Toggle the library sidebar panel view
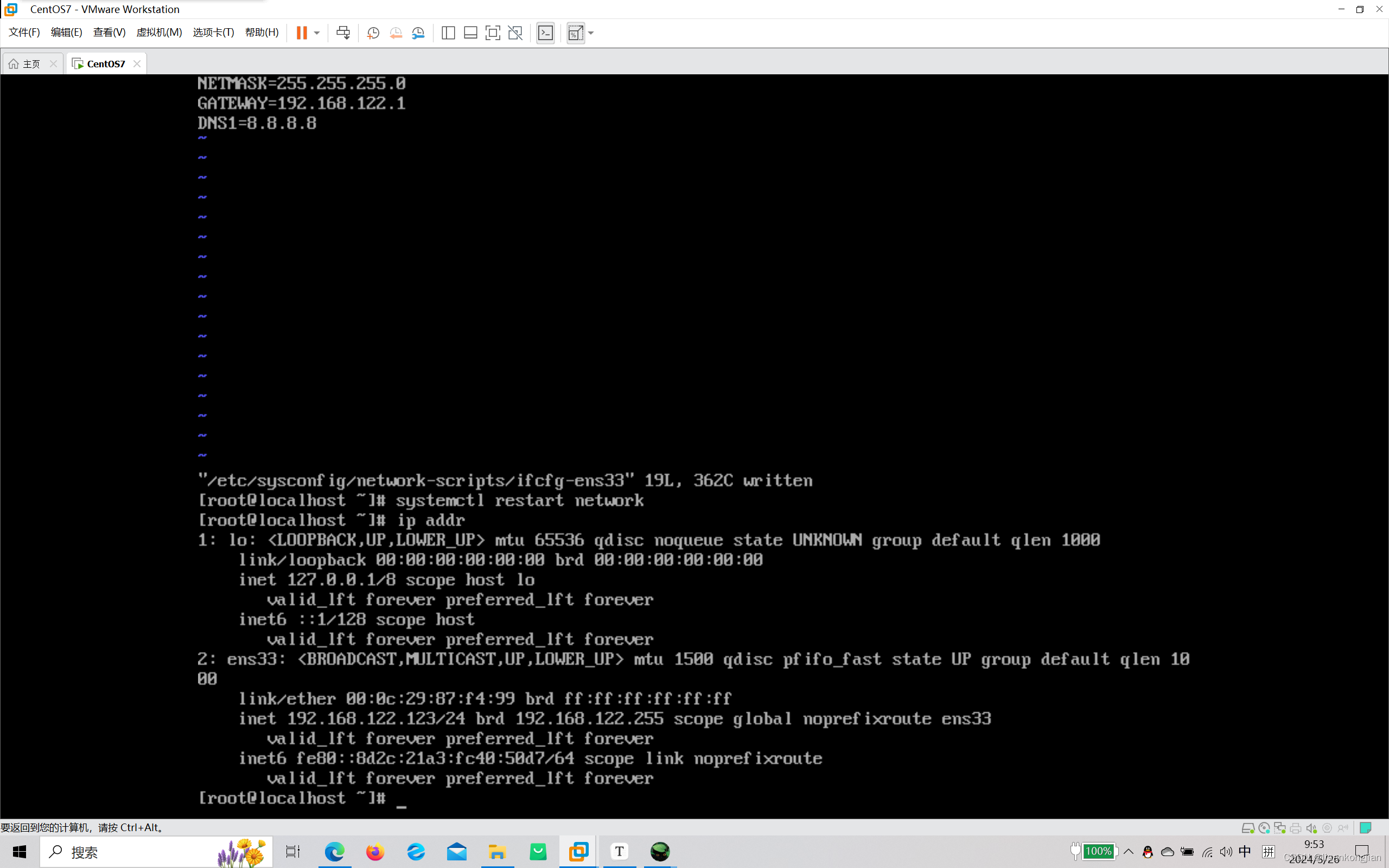This screenshot has height=868, width=1389. (x=448, y=33)
